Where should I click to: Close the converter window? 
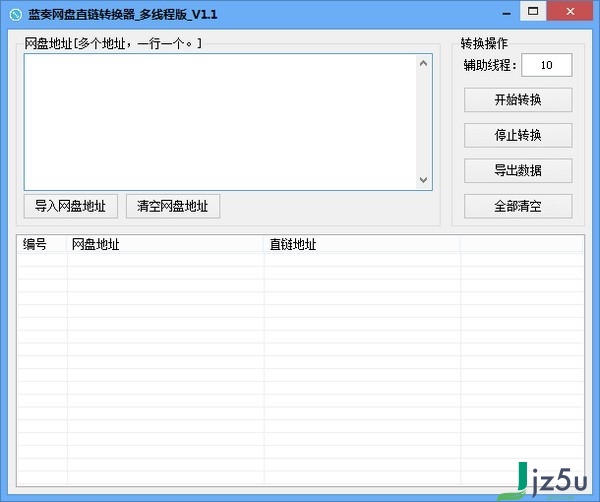coord(570,11)
